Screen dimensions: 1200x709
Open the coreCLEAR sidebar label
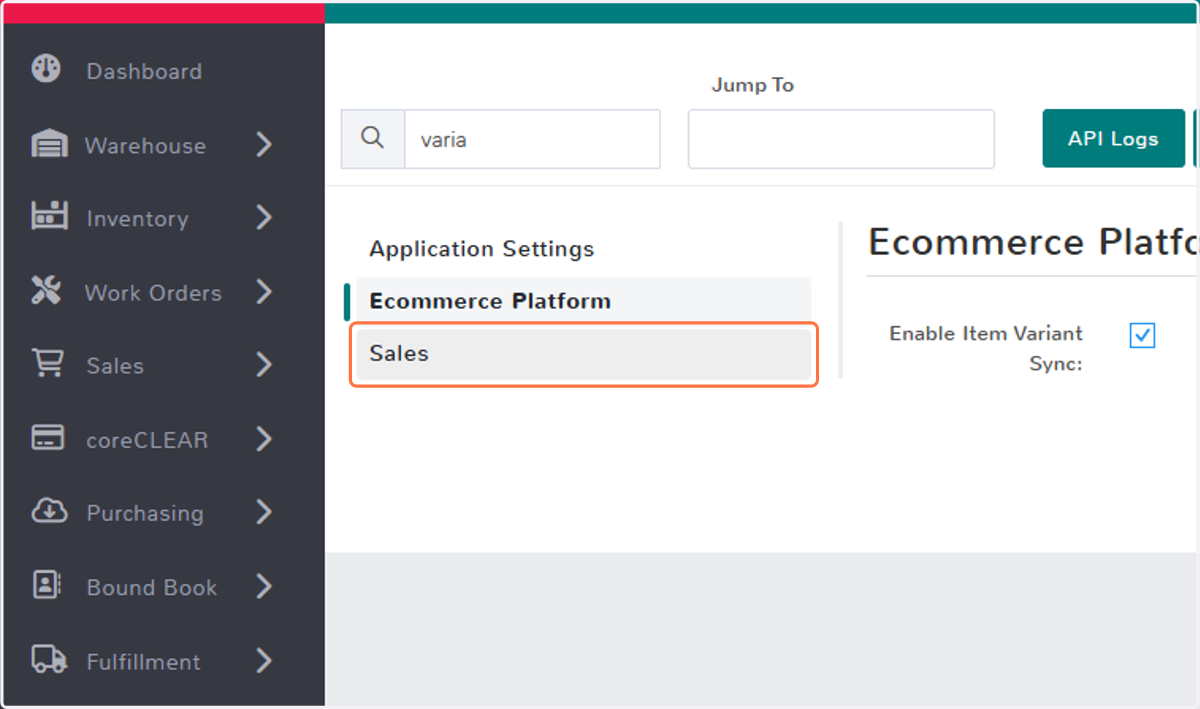147,440
